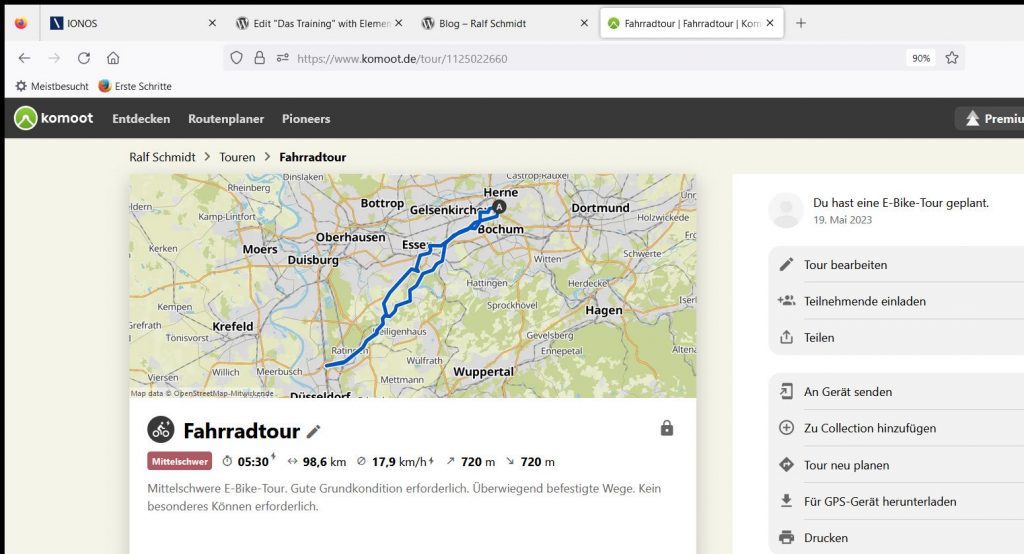1024x554 pixels.
Task: Bookmark page with the star icon
Action: click(x=952, y=58)
